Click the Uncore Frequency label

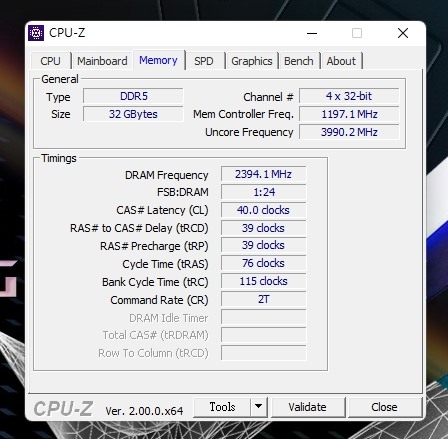(249, 132)
